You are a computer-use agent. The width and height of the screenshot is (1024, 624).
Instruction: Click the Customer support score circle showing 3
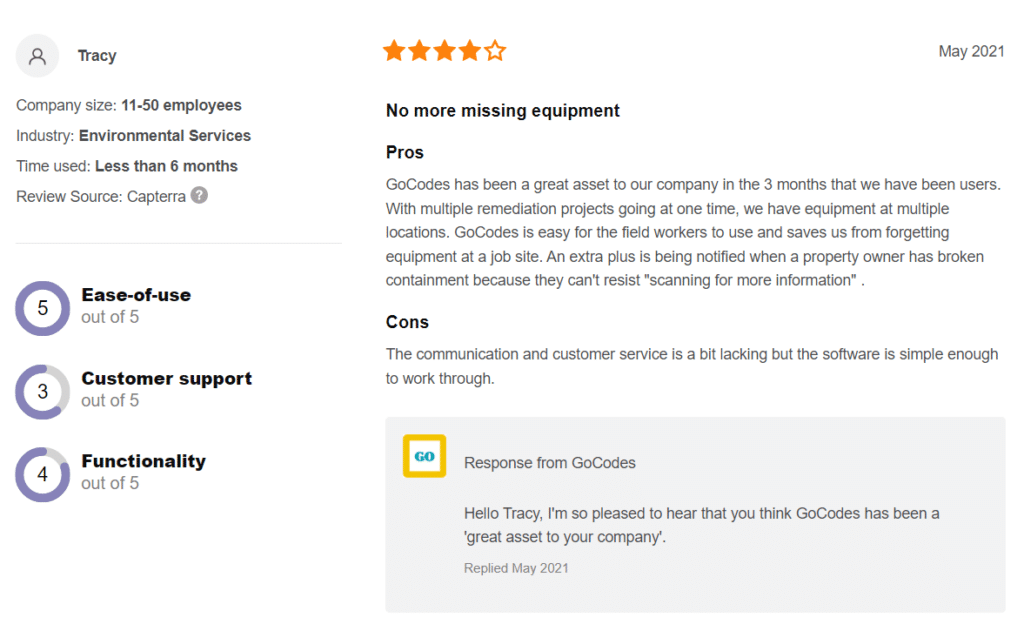coord(42,392)
